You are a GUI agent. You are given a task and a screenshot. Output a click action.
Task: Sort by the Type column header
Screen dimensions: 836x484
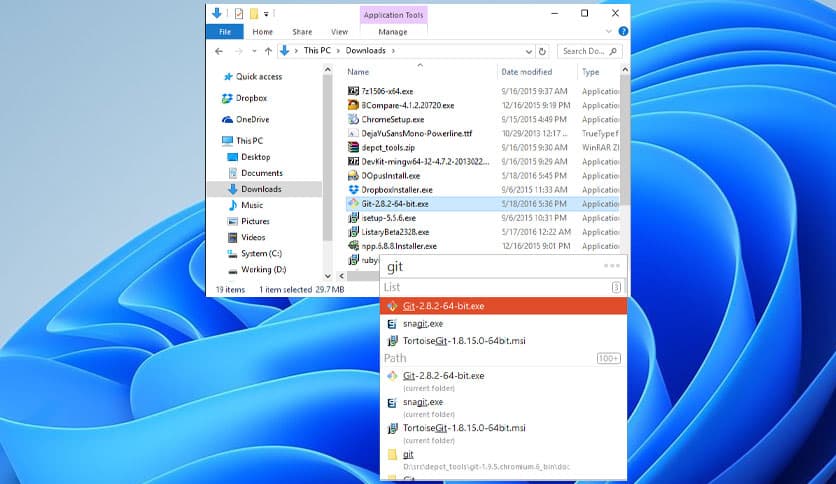590,72
